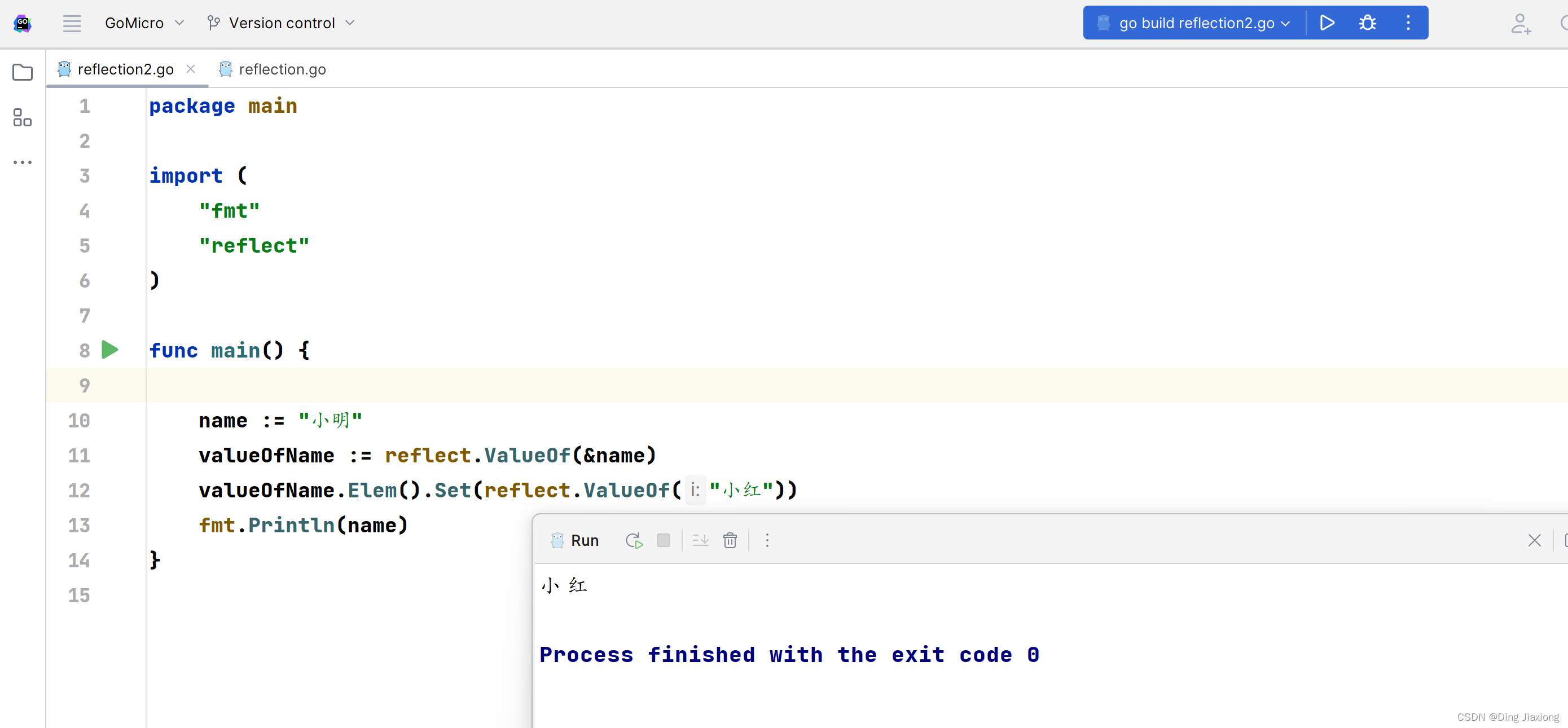Click the main menu hamburger icon
This screenshot has height=728, width=1568.
pyautogui.click(x=72, y=23)
